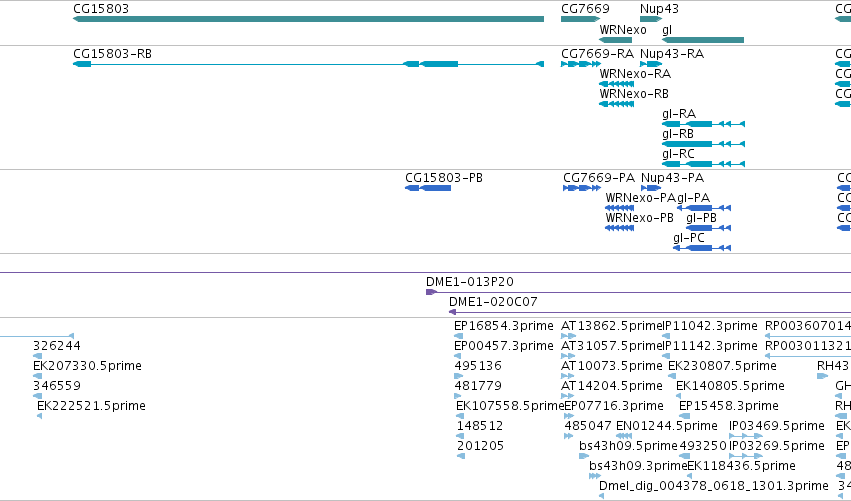Click the AT13862.5prime EST label
This screenshot has height=501, width=851.
(612, 326)
